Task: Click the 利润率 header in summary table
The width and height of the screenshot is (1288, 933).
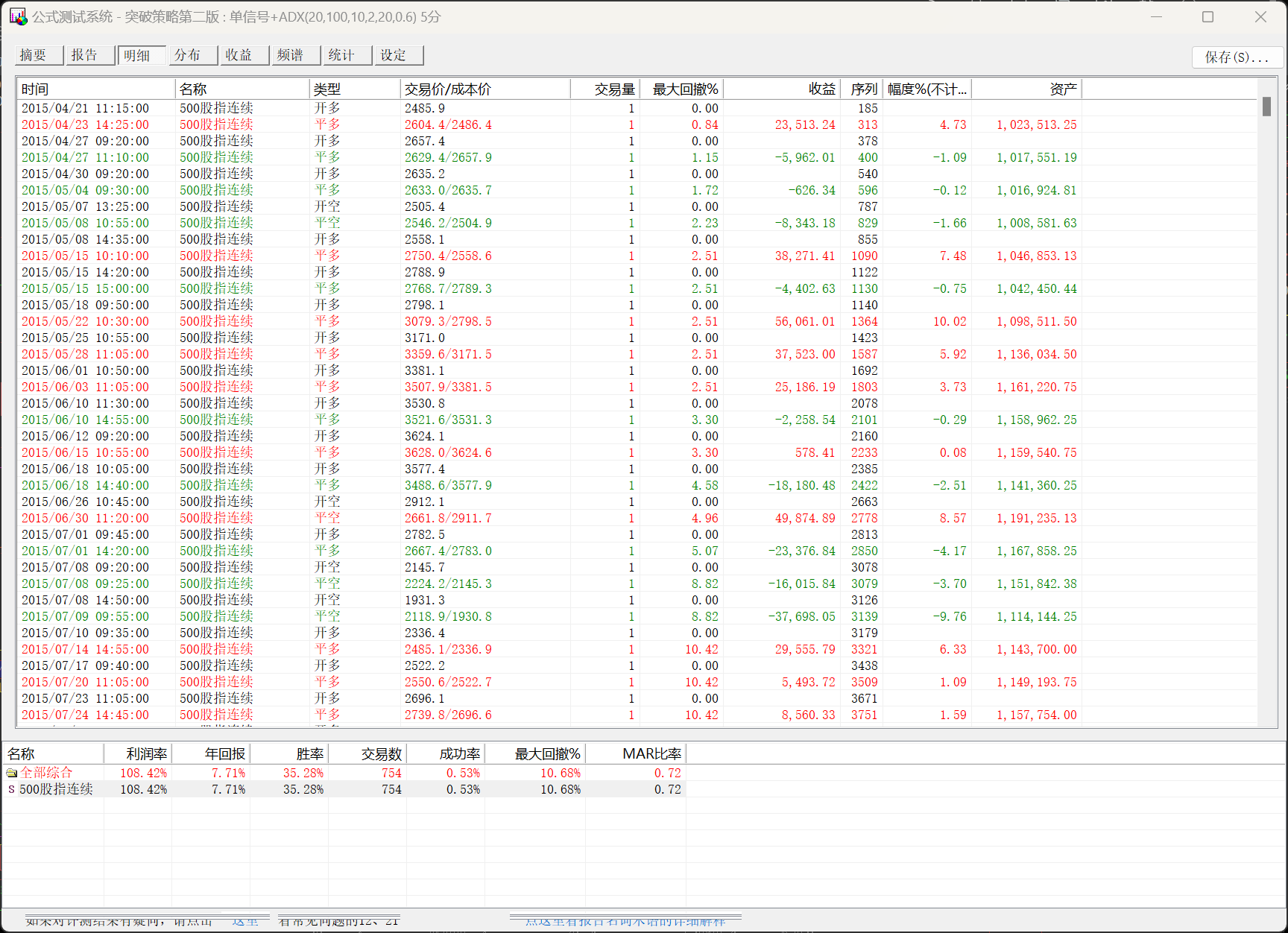Action: click(138, 753)
